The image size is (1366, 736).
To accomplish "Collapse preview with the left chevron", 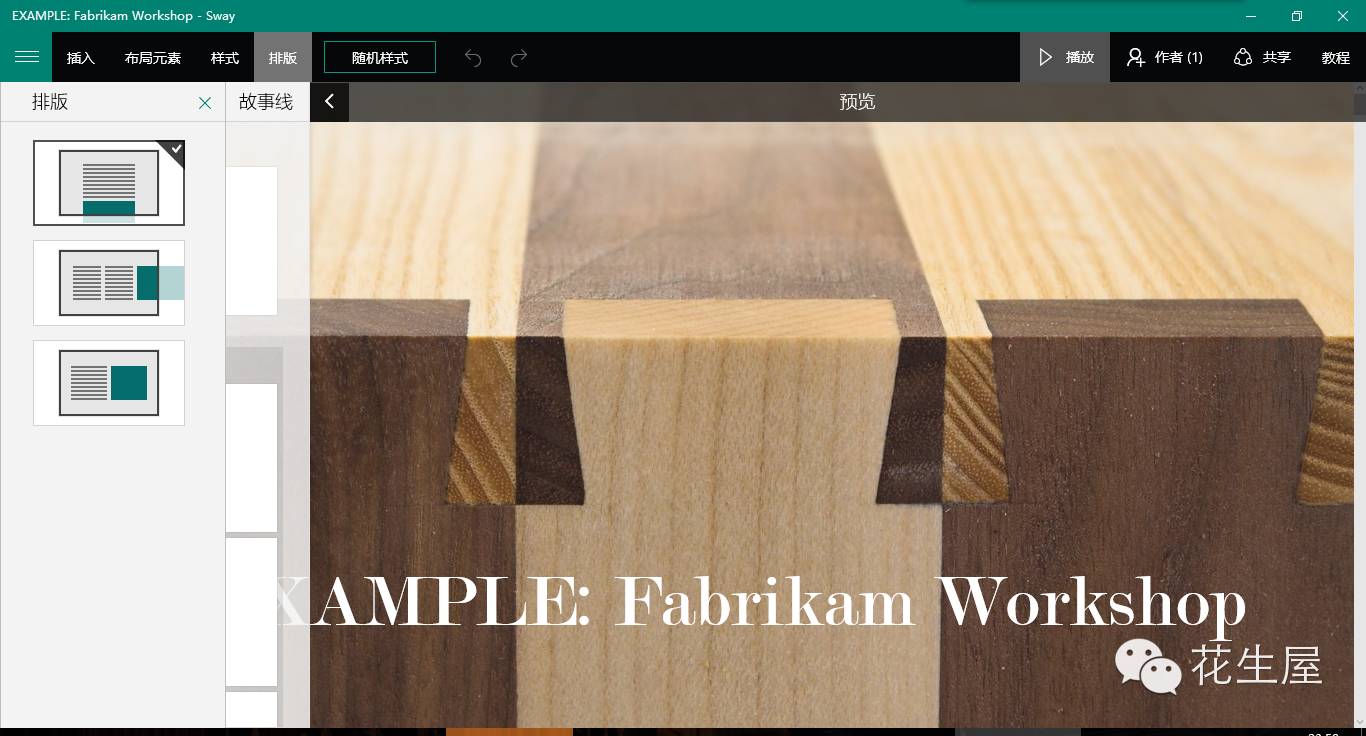I will coord(329,101).
